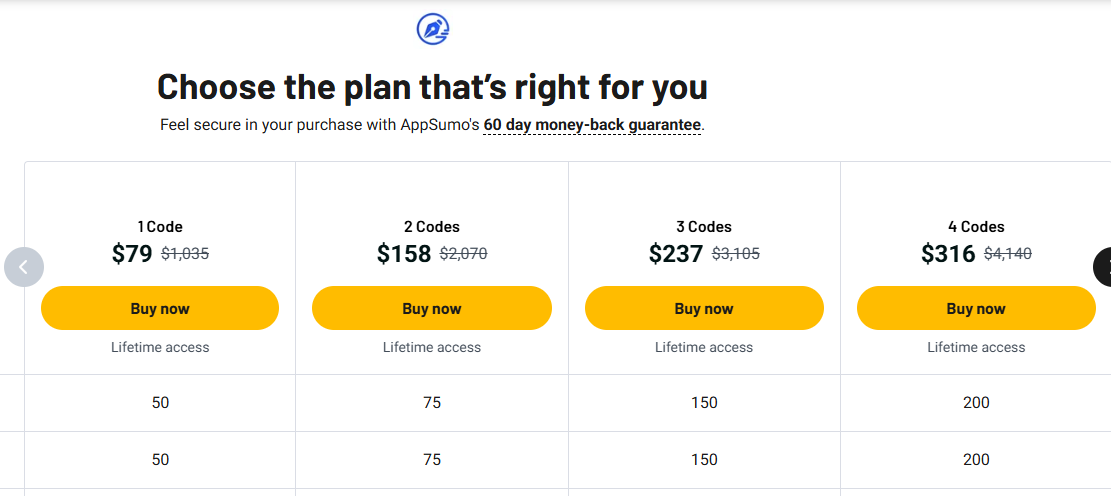The width and height of the screenshot is (1111, 496).
Task: Click the crossed-out $2,070 price
Action: click(464, 254)
